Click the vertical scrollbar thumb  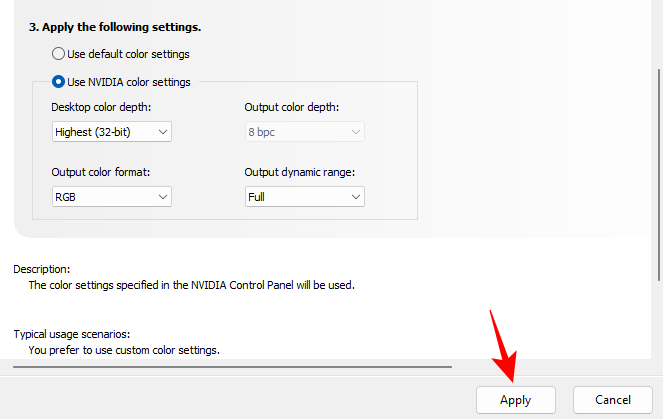click(658, 170)
